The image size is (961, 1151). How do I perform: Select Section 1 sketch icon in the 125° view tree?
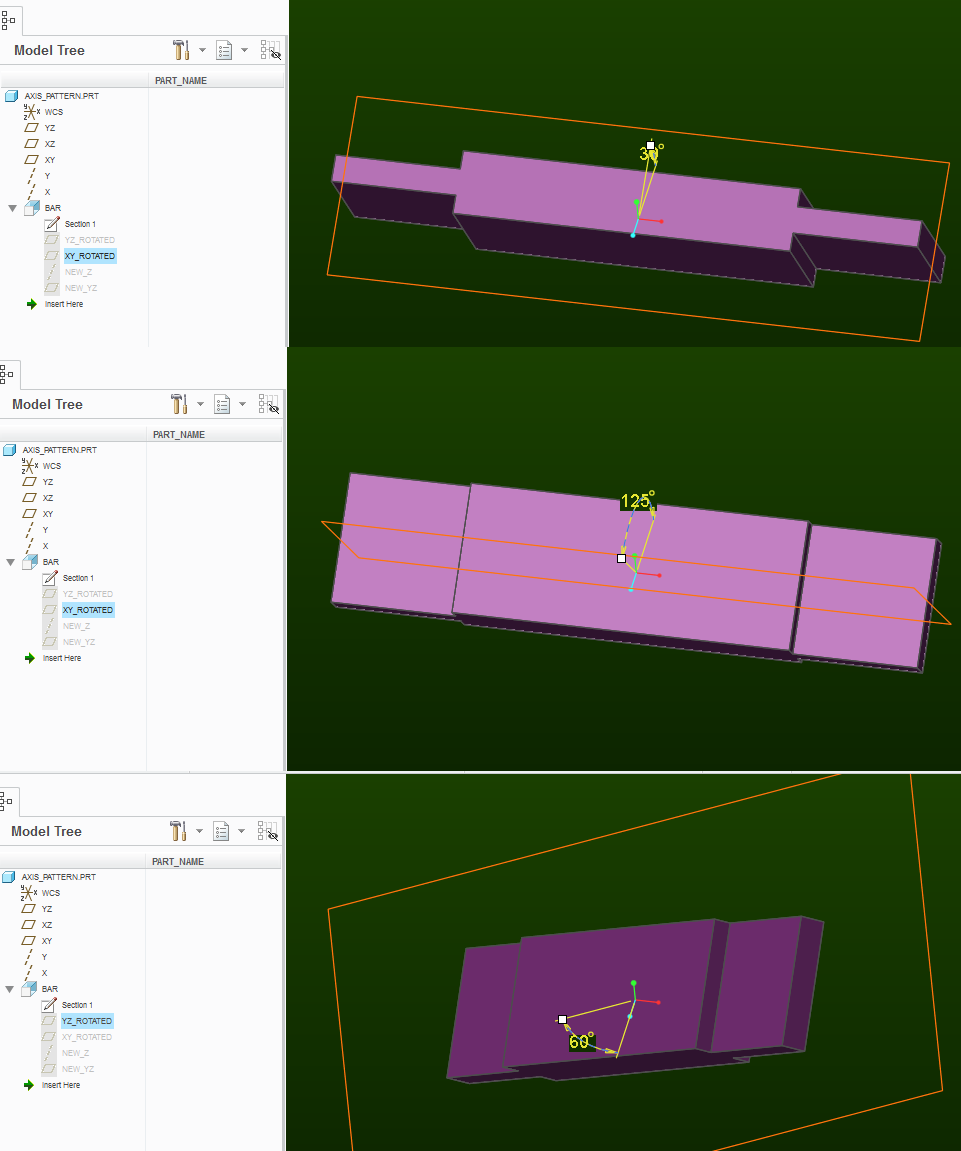coord(49,578)
